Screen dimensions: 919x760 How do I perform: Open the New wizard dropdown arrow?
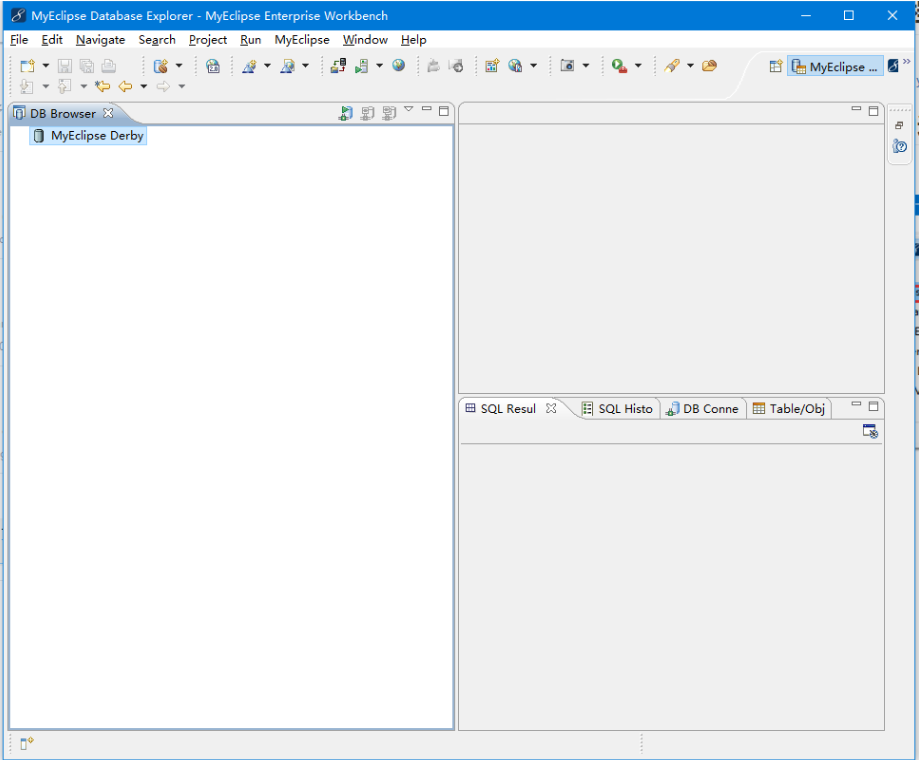46,66
